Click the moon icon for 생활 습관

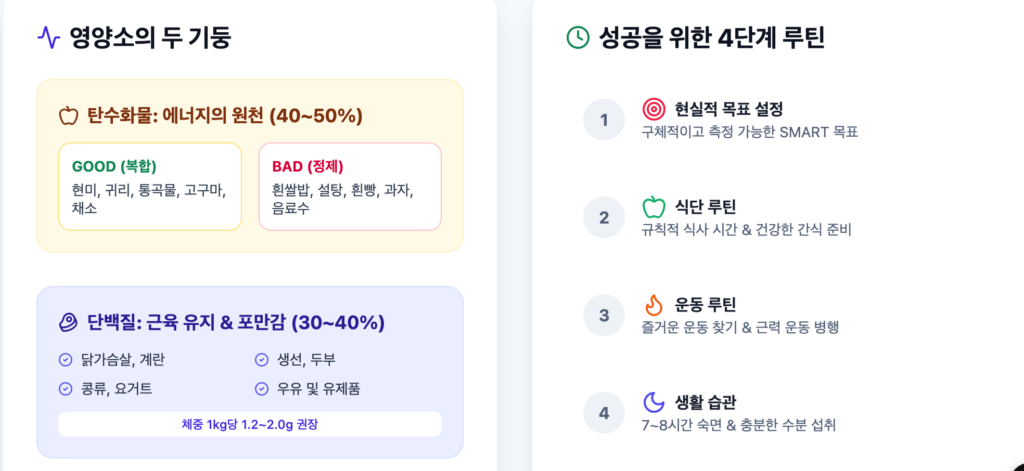click(x=653, y=402)
